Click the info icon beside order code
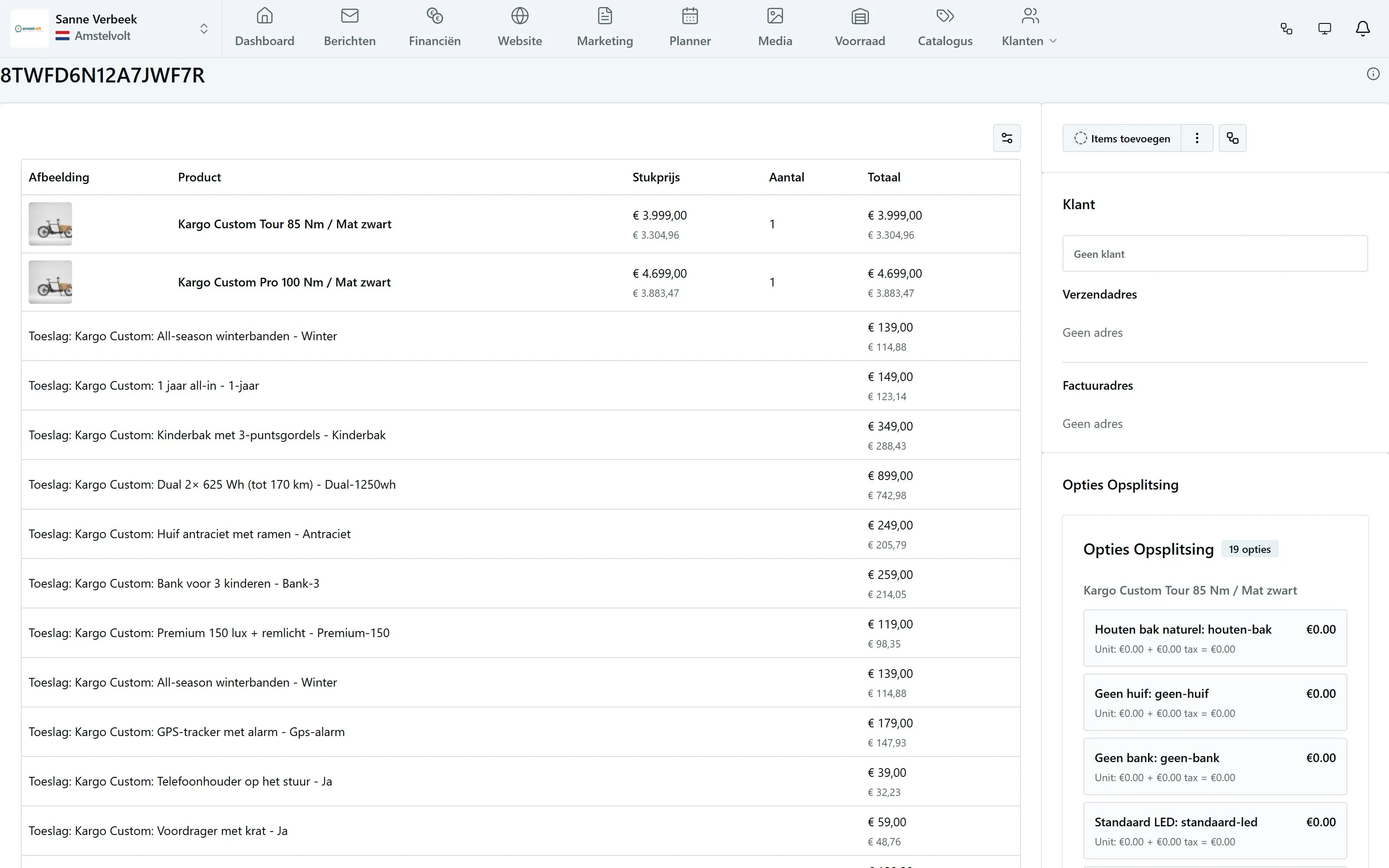The height and width of the screenshot is (868, 1389). pyautogui.click(x=1373, y=74)
